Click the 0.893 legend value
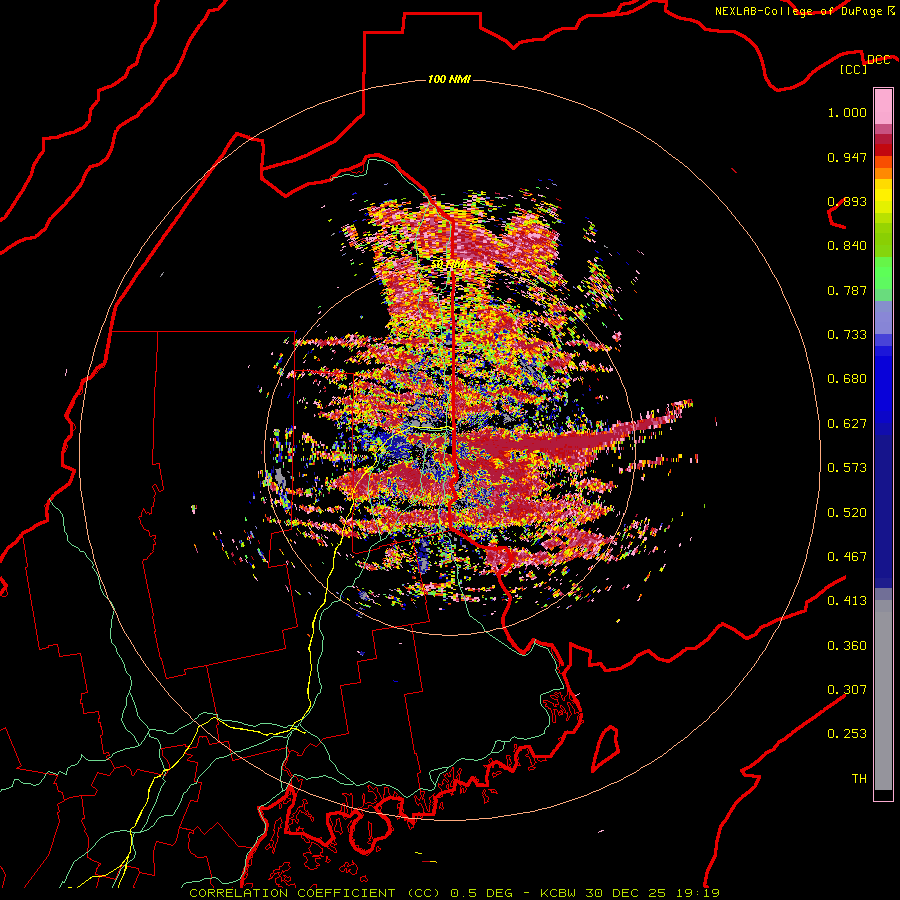 (847, 201)
